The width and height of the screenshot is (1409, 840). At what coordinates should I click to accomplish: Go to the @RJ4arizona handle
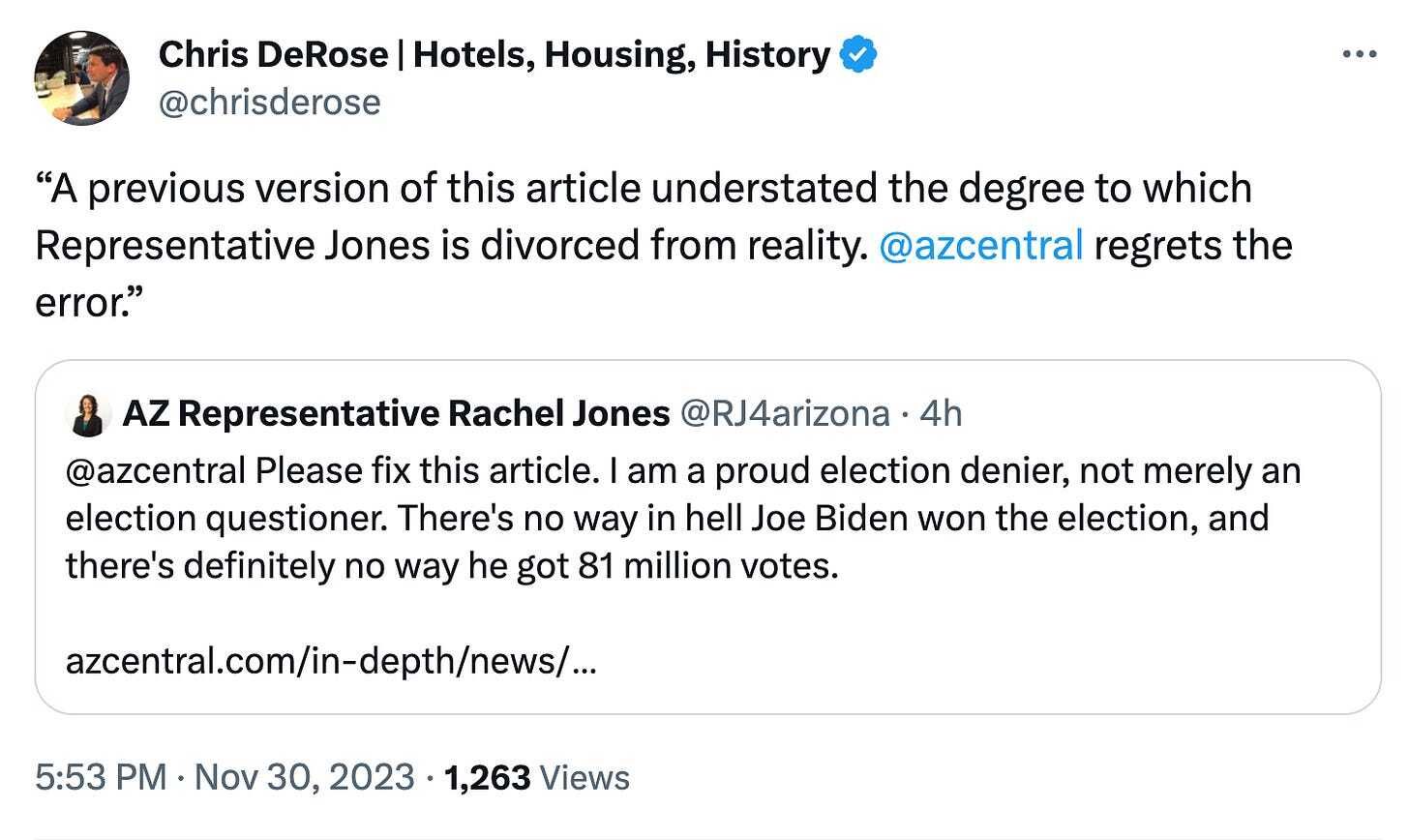(785, 414)
